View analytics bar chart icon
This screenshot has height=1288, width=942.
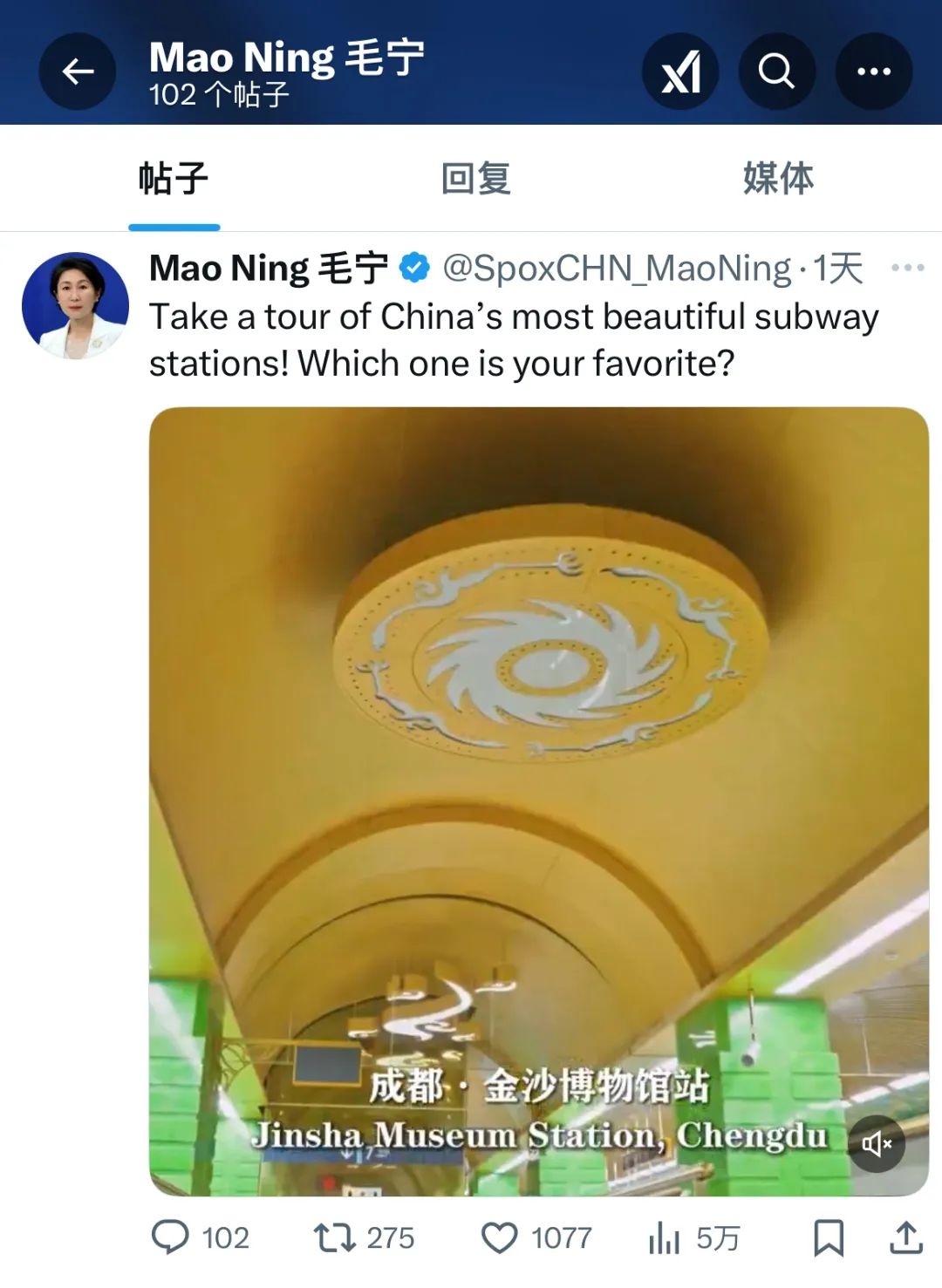(665, 1237)
